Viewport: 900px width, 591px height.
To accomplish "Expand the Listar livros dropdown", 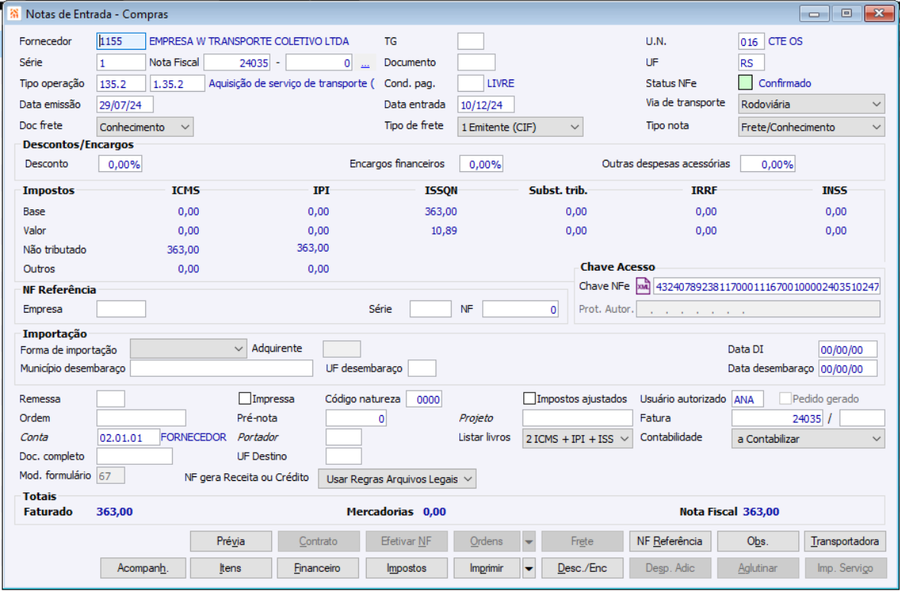I will pyautogui.click(x=577, y=439).
